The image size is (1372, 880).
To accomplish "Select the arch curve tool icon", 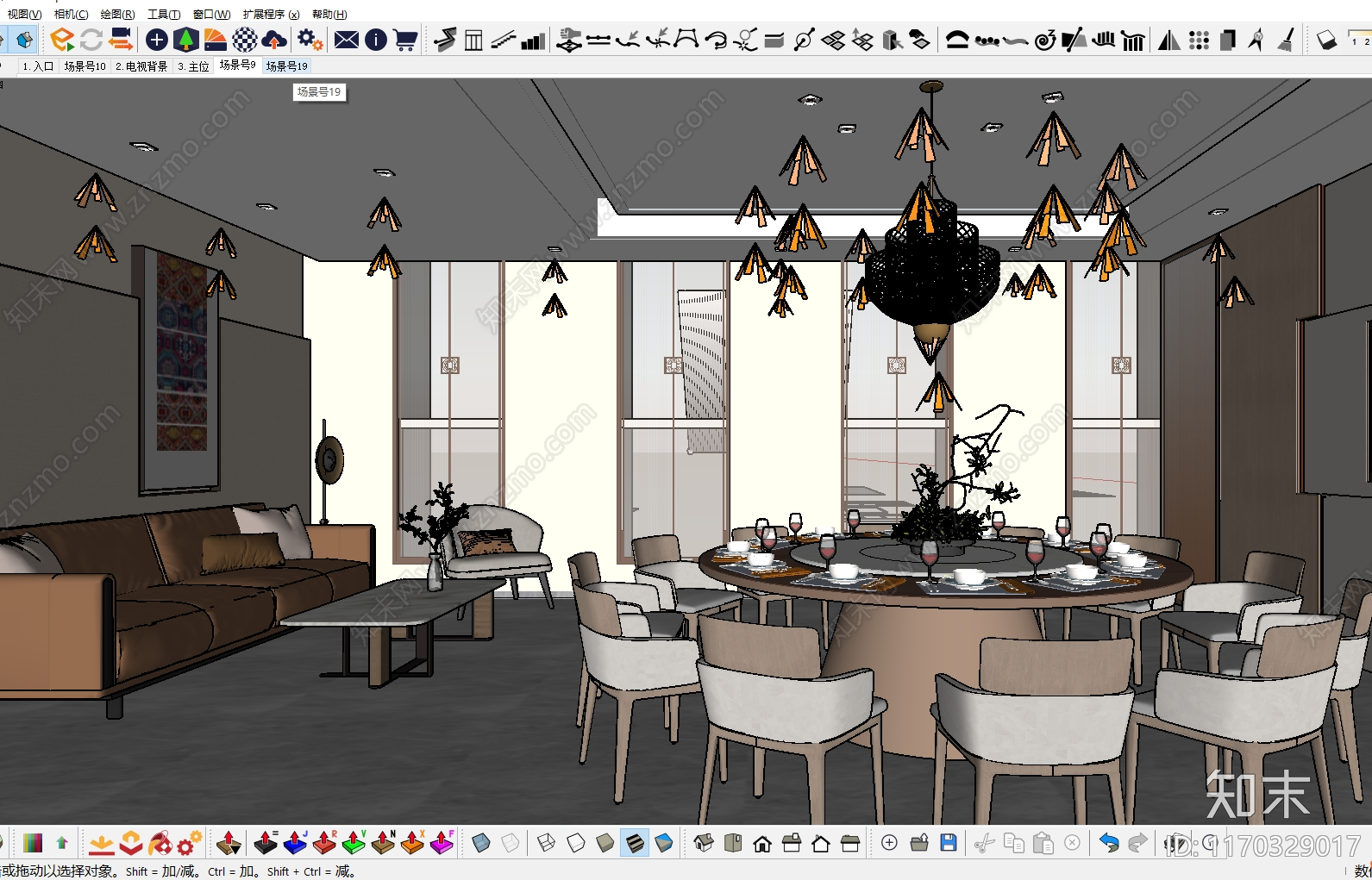I will [x=957, y=40].
